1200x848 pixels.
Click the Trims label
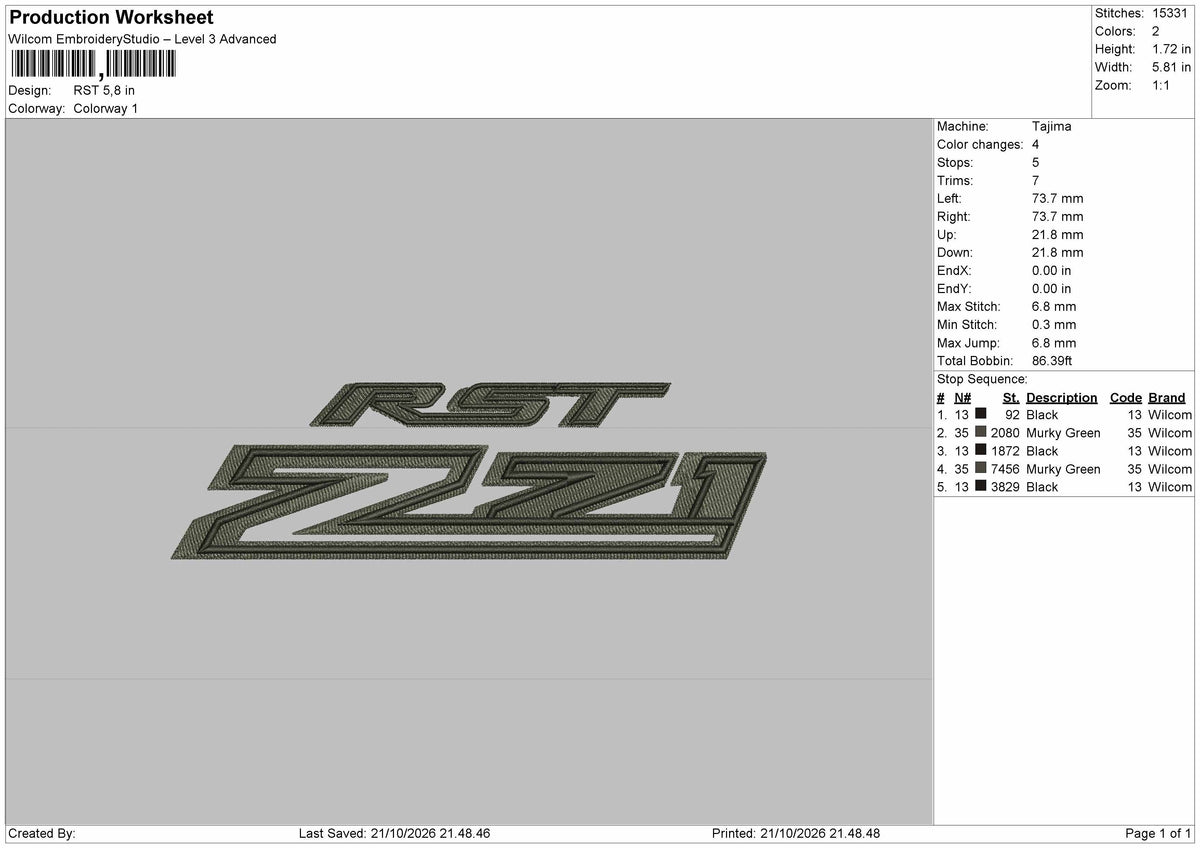(955, 181)
